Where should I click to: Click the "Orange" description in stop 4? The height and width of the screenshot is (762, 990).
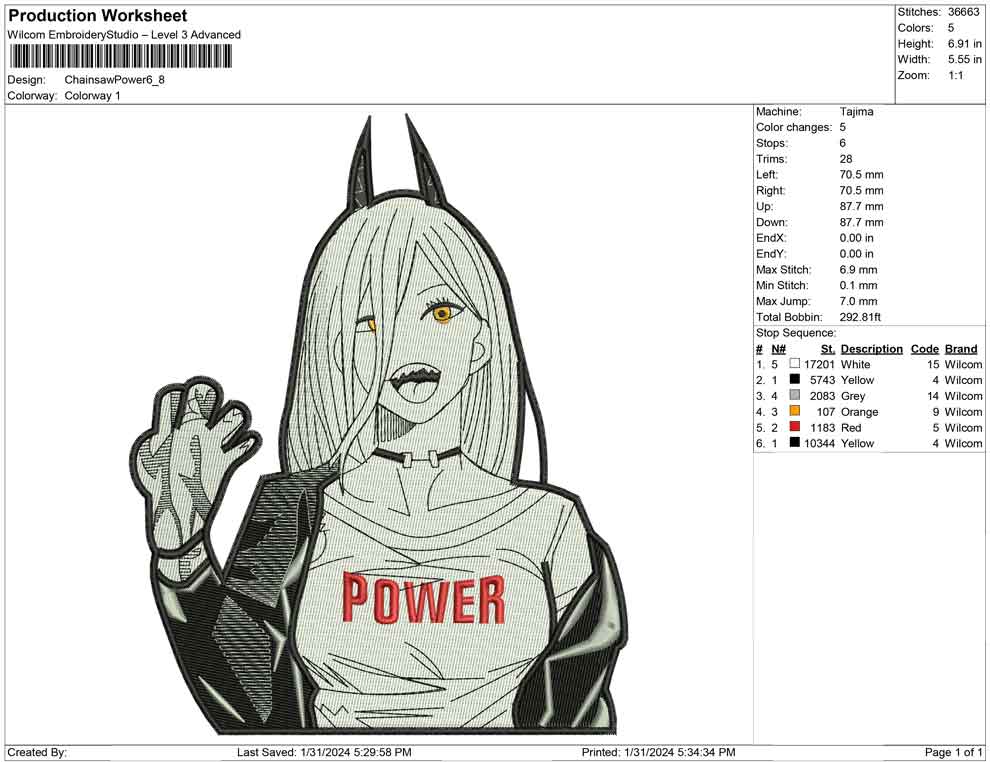(859, 412)
